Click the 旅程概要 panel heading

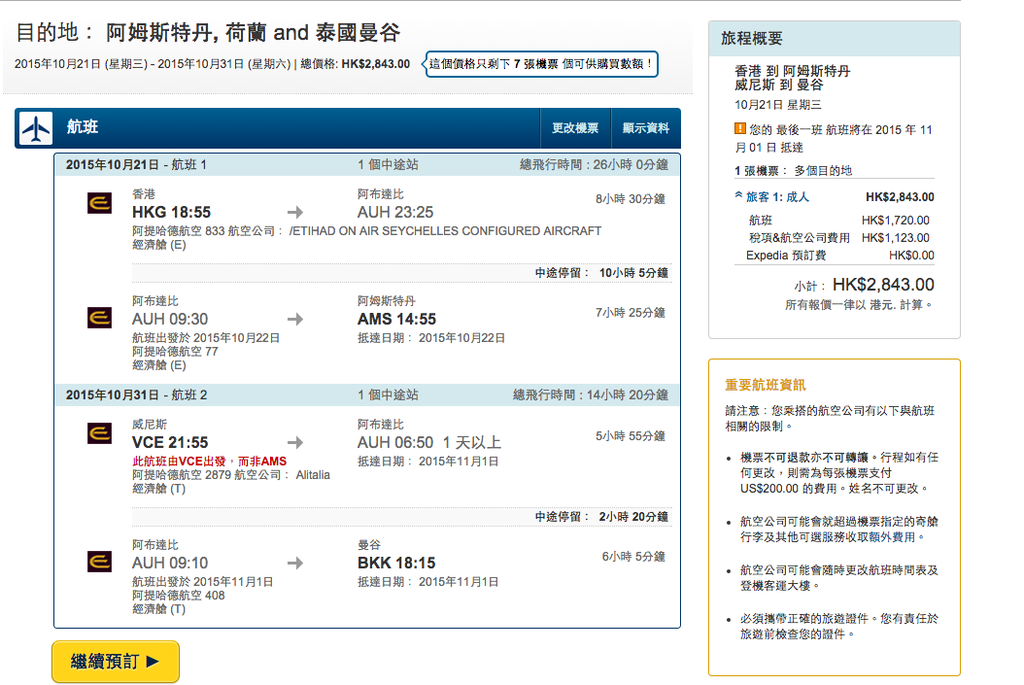(x=751, y=39)
